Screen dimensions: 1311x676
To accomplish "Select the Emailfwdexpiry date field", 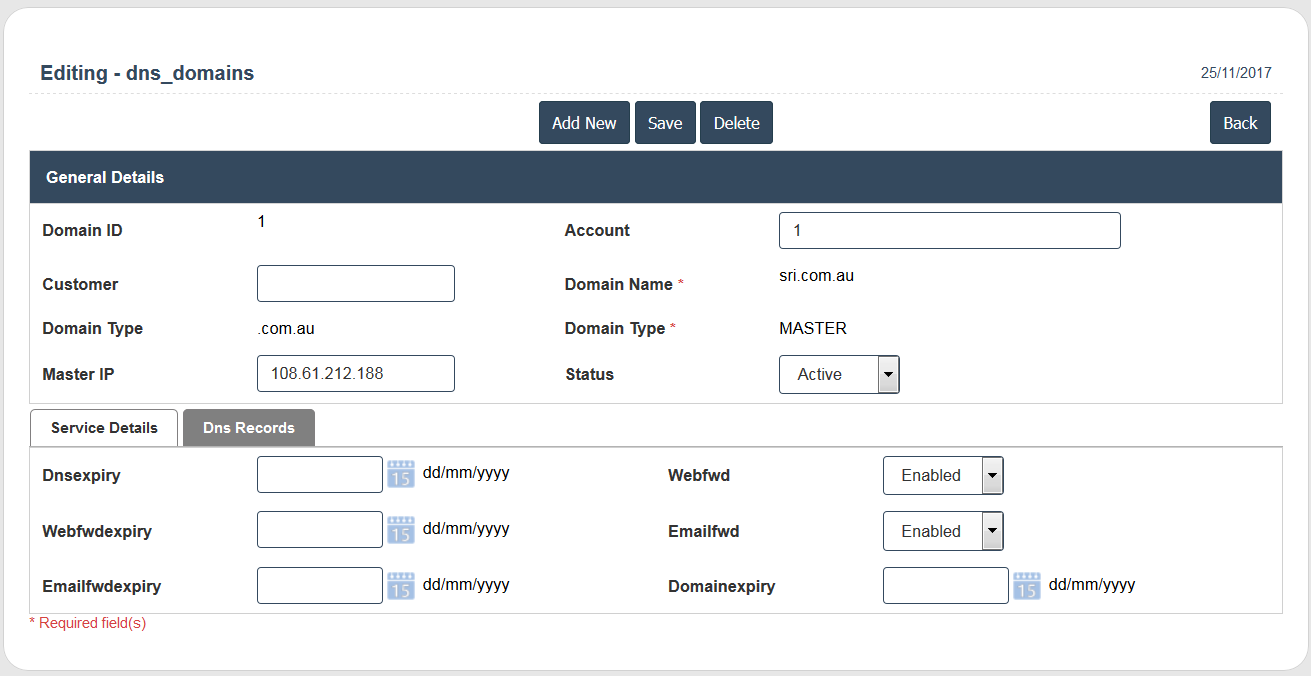I will tap(319, 586).
